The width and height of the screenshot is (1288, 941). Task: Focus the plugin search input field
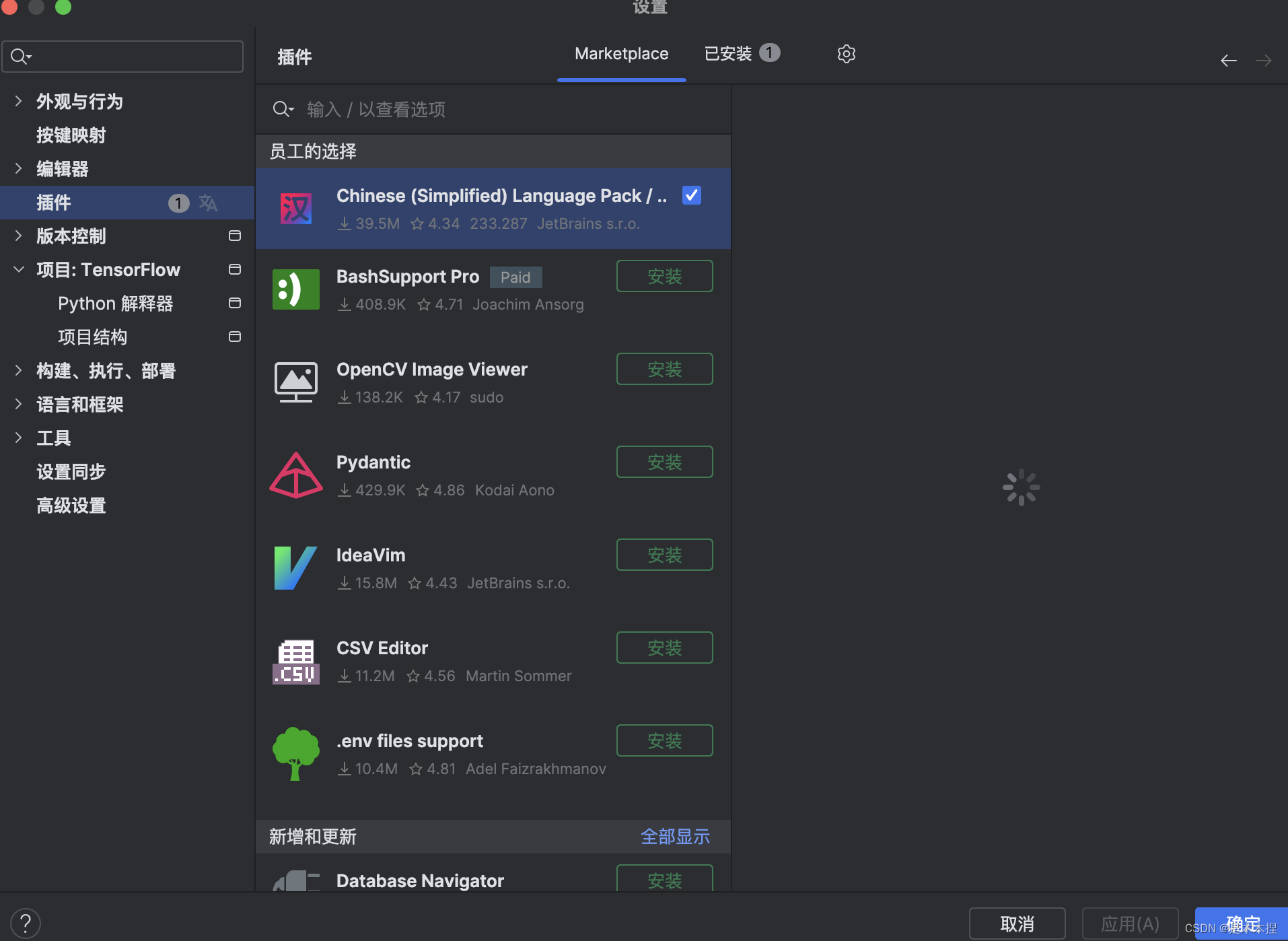click(493, 109)
